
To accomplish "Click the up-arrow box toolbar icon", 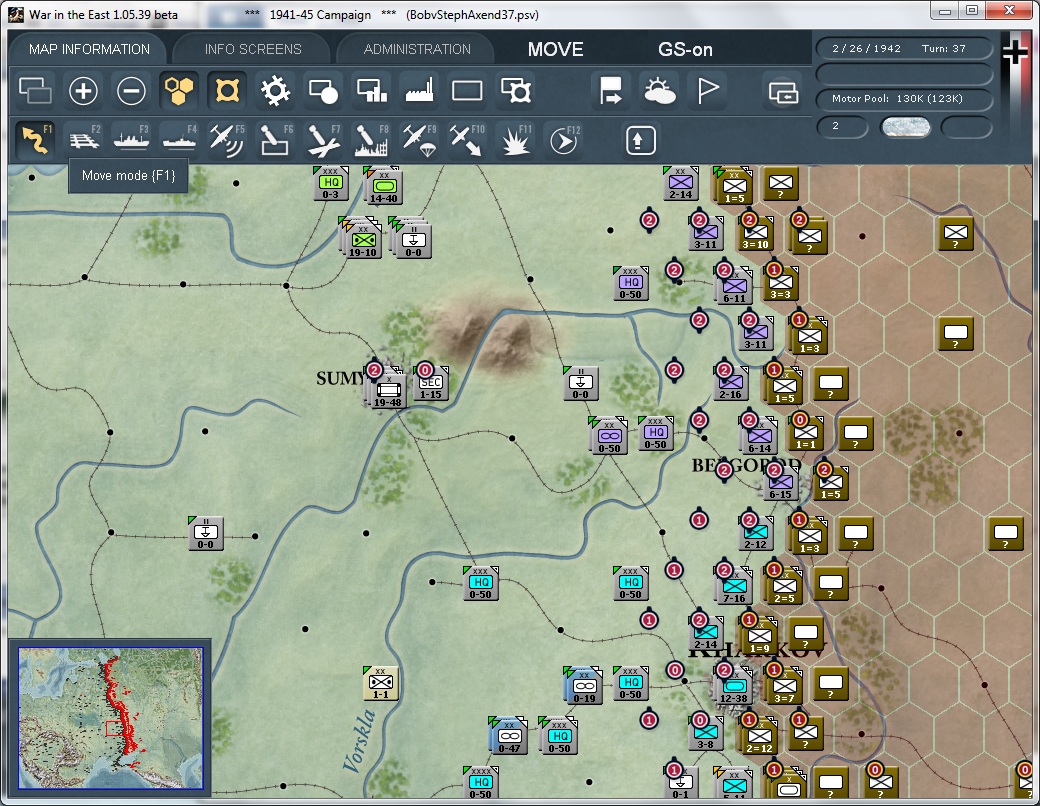I will point(640,140).
